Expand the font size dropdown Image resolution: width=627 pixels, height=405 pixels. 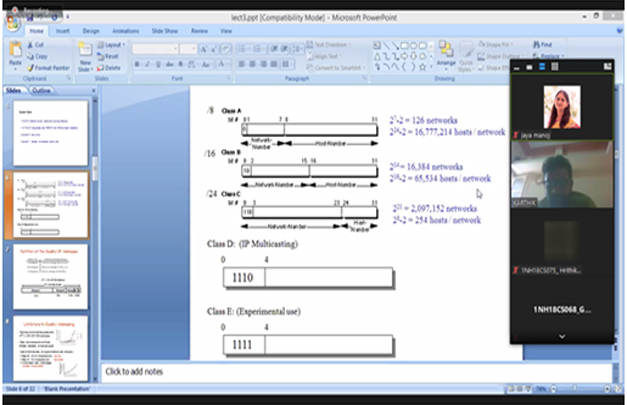[x=190, y=48]
